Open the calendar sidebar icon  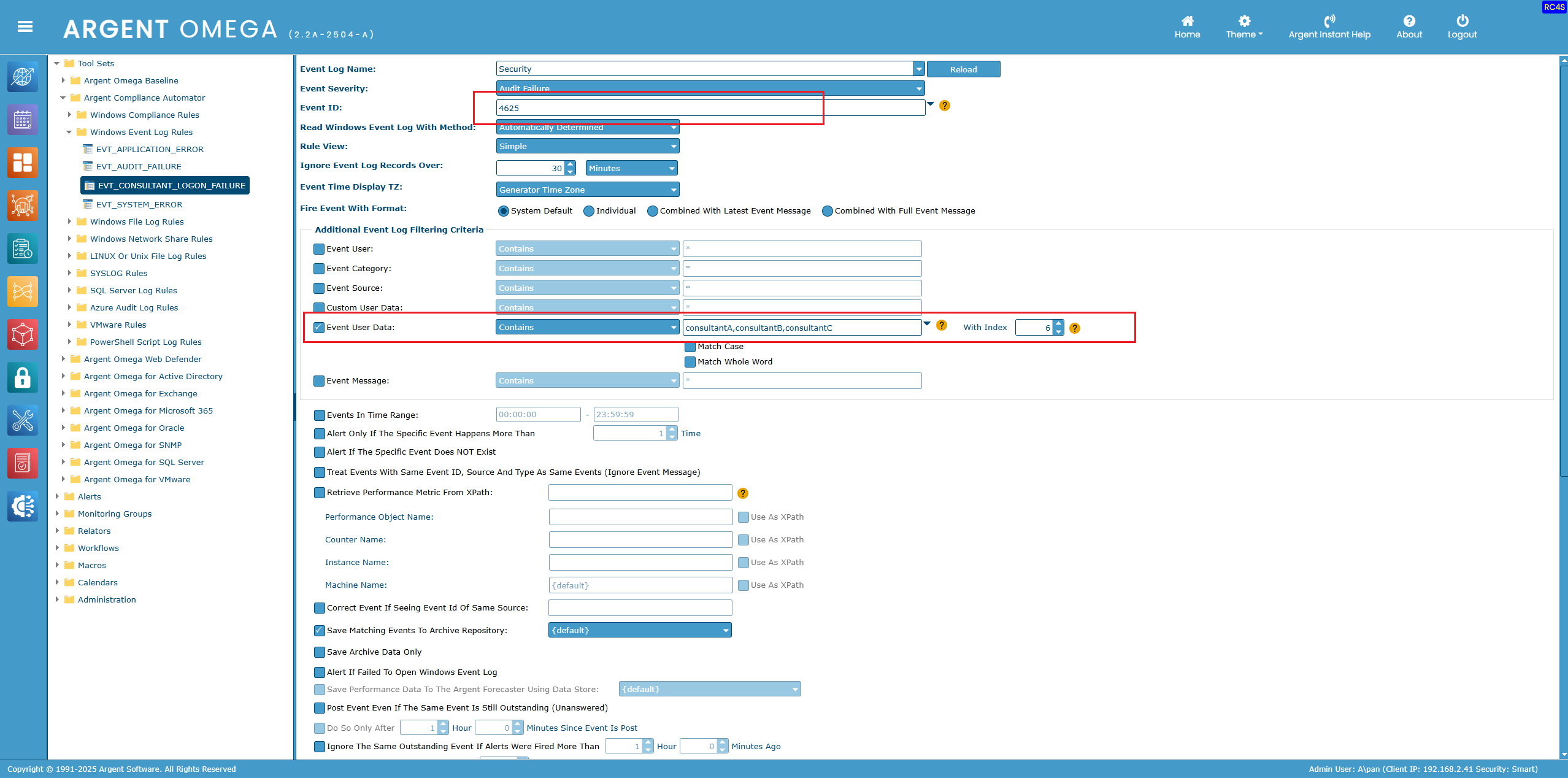tap(23, 120)
